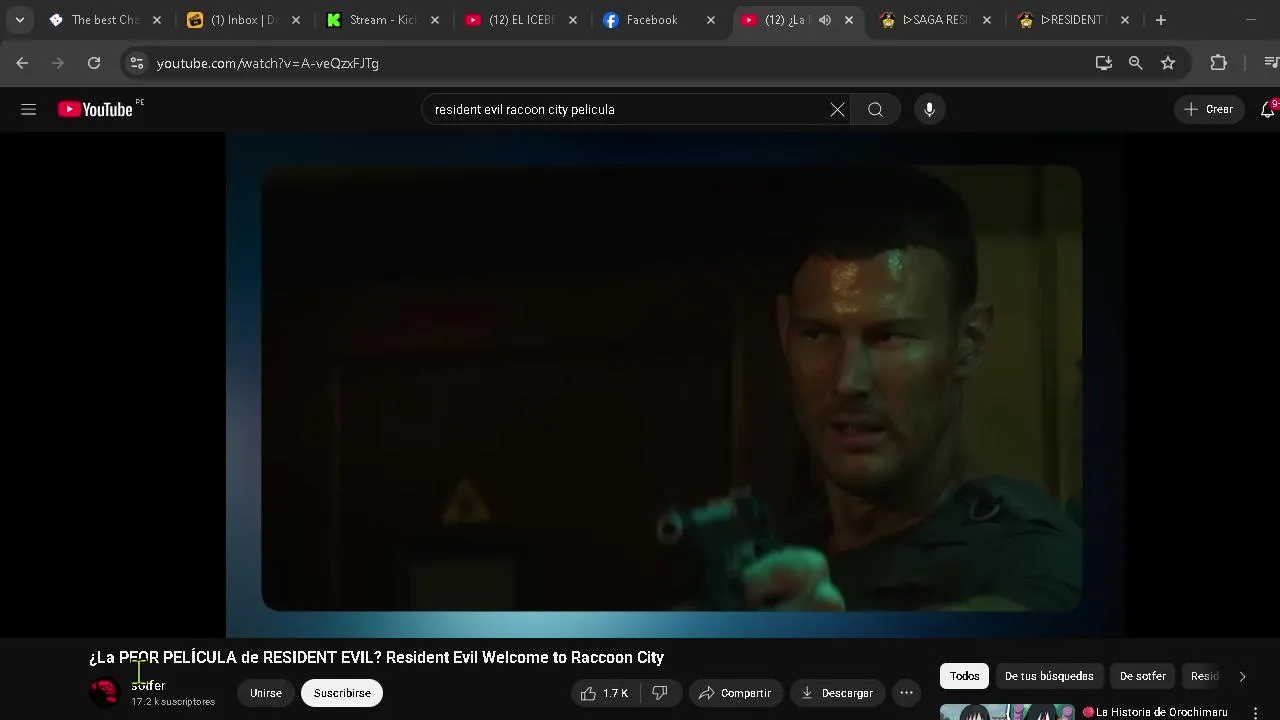The image size is (1280, 720).
Task: Switch to the RESIDENT tab
Action: (x=1073, y=20)
